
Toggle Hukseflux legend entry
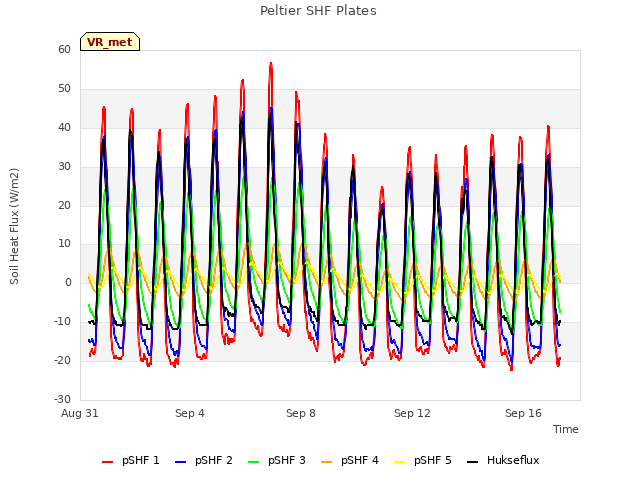click(x=503, y=460)
